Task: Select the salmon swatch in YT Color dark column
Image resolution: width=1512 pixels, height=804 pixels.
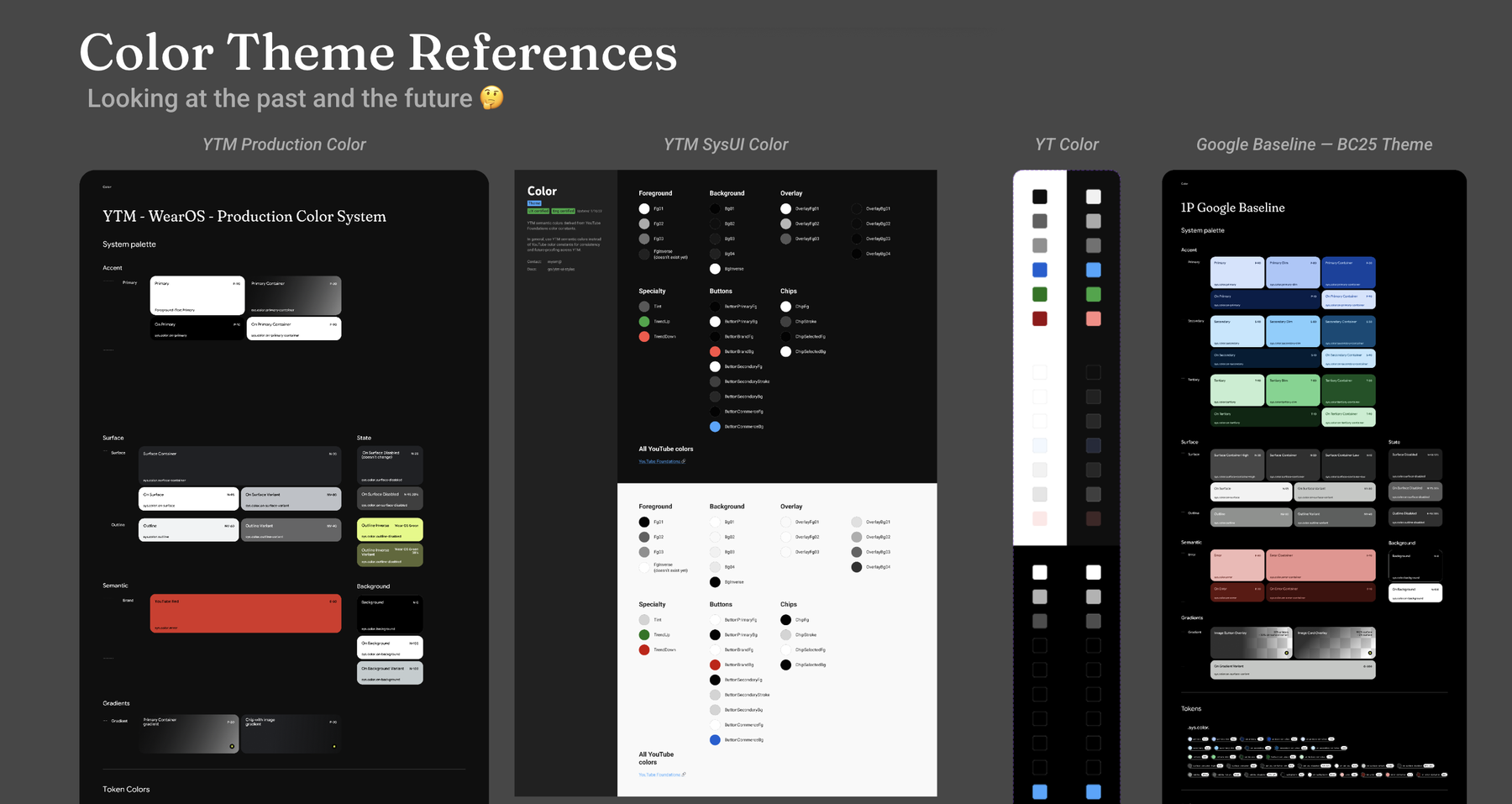Action: [x=1093, y=318]
